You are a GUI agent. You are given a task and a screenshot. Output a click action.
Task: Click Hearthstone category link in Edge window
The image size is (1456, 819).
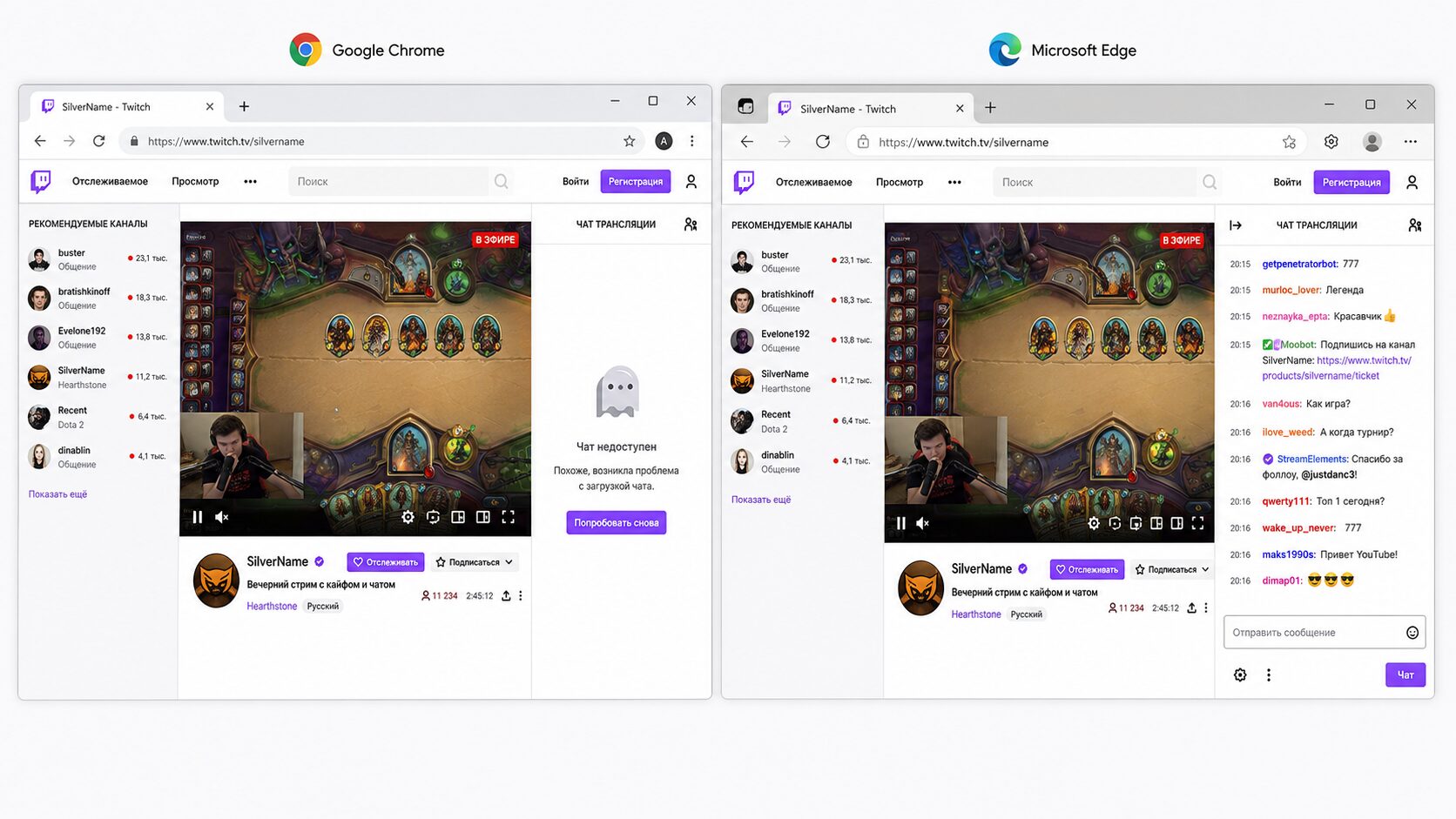coord(976,614)
